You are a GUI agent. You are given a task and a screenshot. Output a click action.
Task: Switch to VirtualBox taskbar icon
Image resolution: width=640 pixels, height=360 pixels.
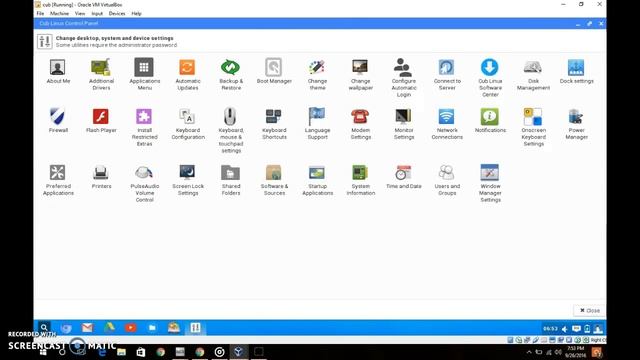click(x=239, y=352)
